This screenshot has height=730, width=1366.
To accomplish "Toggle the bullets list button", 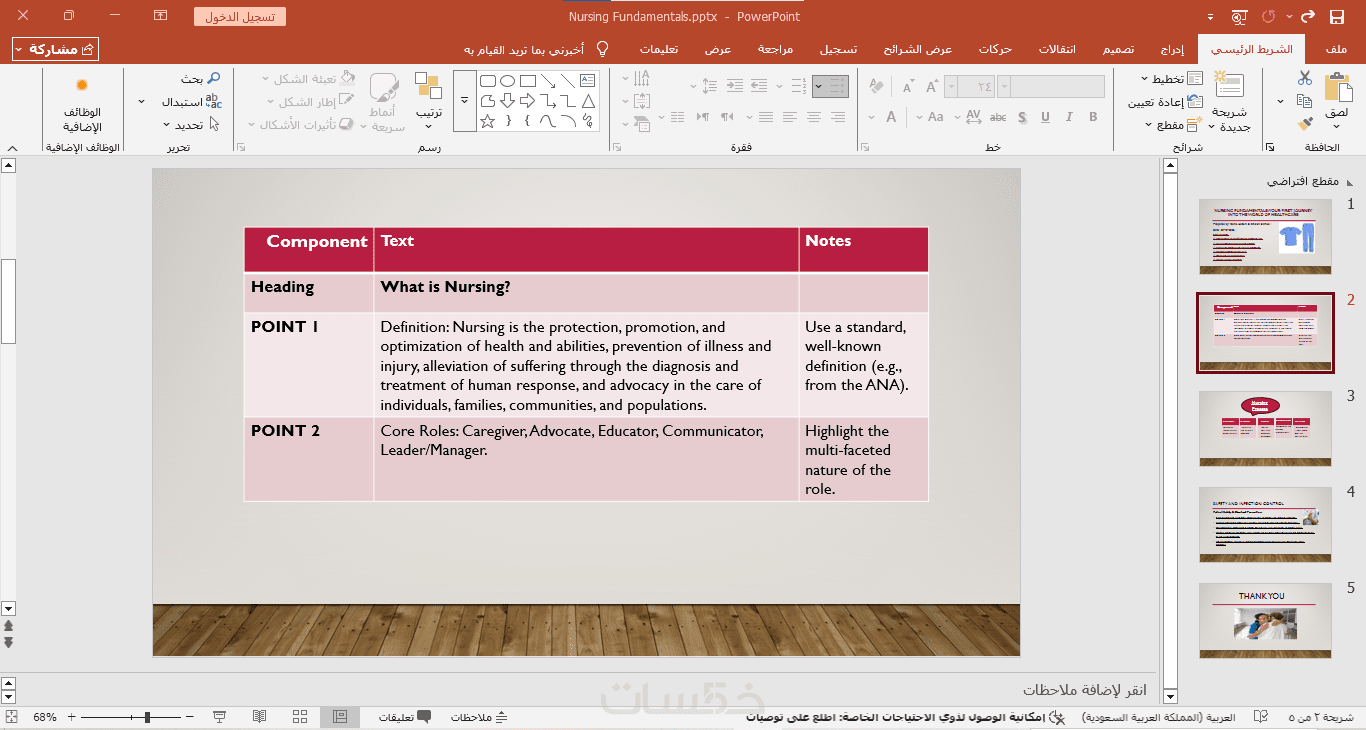I will click(x=838, y=86).
